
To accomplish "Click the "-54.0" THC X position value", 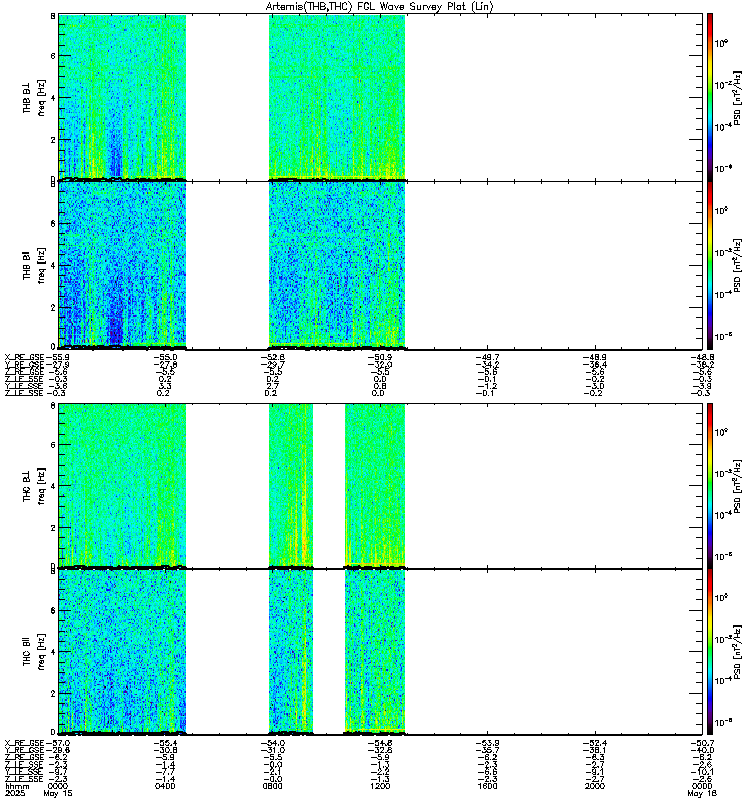I will coord(272,743).
